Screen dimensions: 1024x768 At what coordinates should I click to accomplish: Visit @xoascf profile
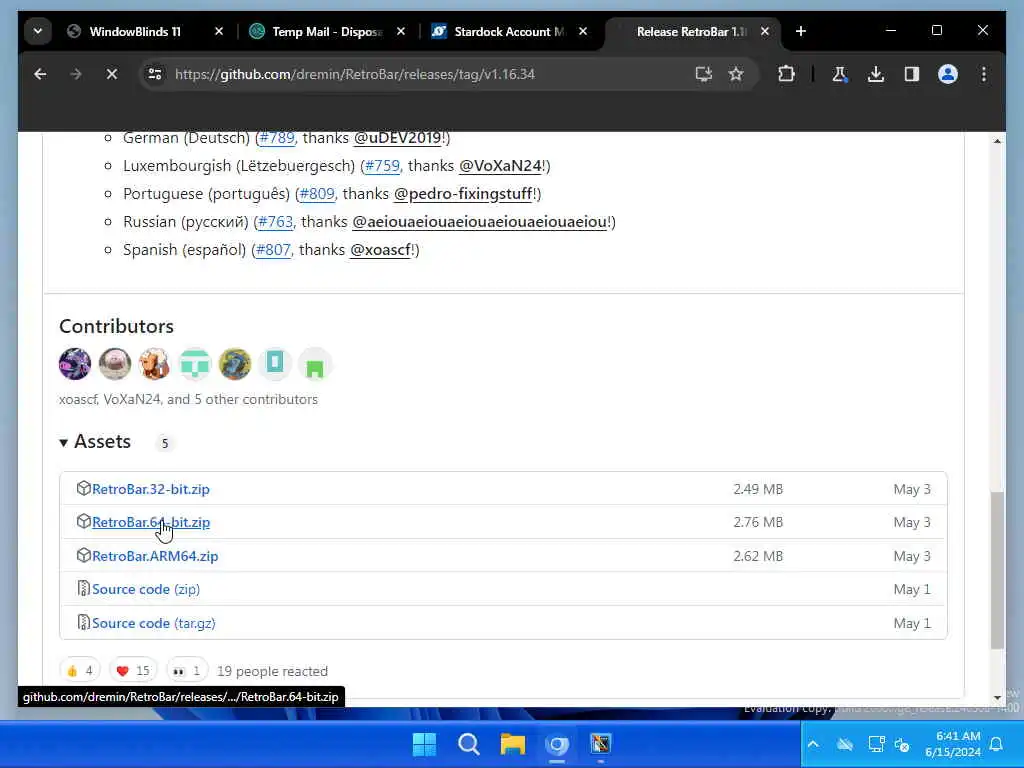click(x=381, y=250)
